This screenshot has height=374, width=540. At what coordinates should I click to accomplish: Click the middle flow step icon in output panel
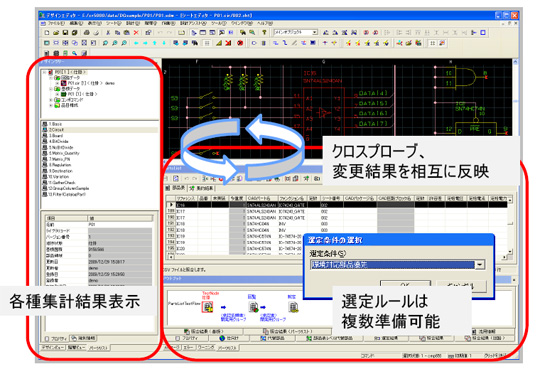click(253, 307)
